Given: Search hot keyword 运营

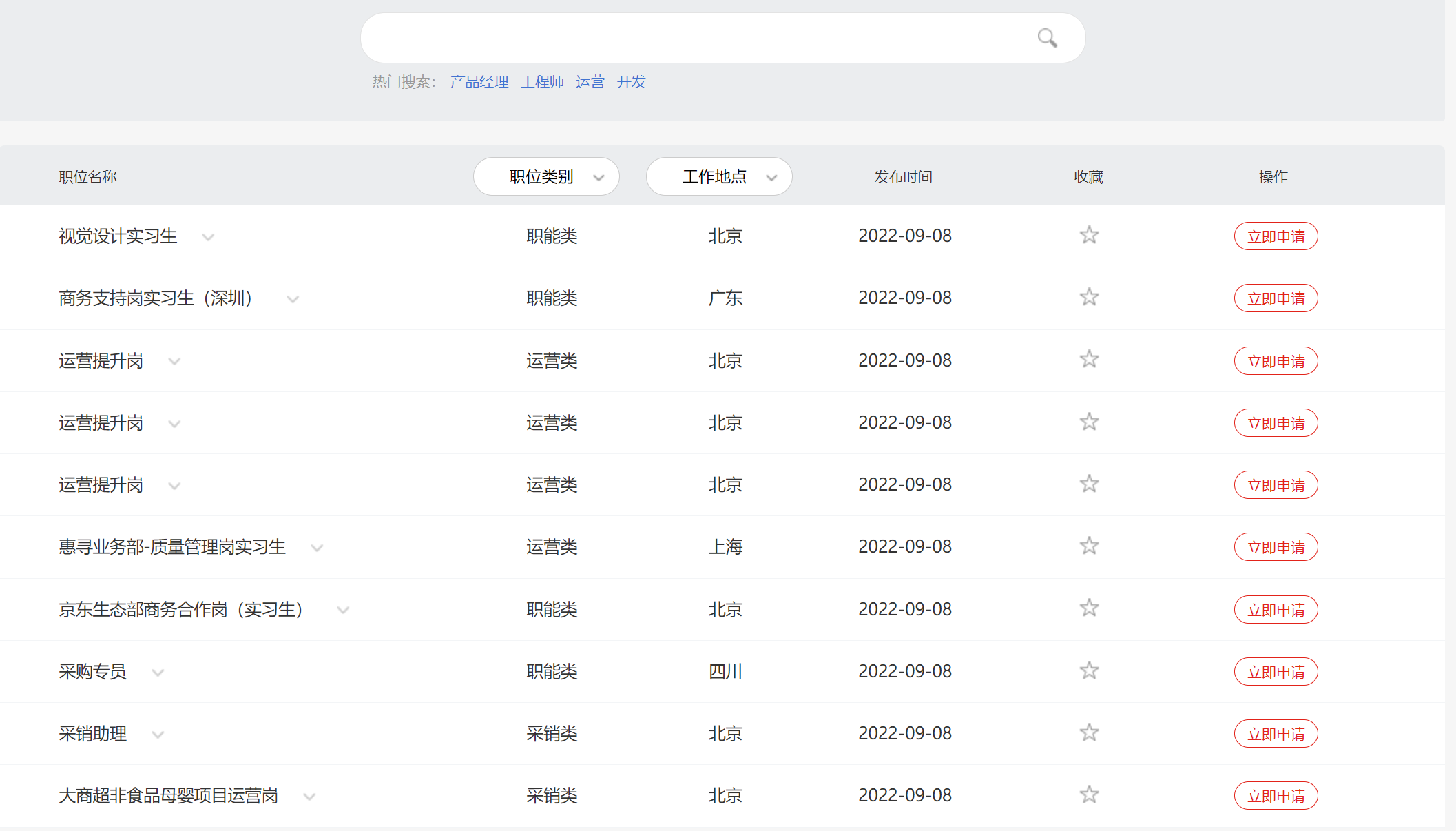Looking at the screenshot, I should 590,82.
